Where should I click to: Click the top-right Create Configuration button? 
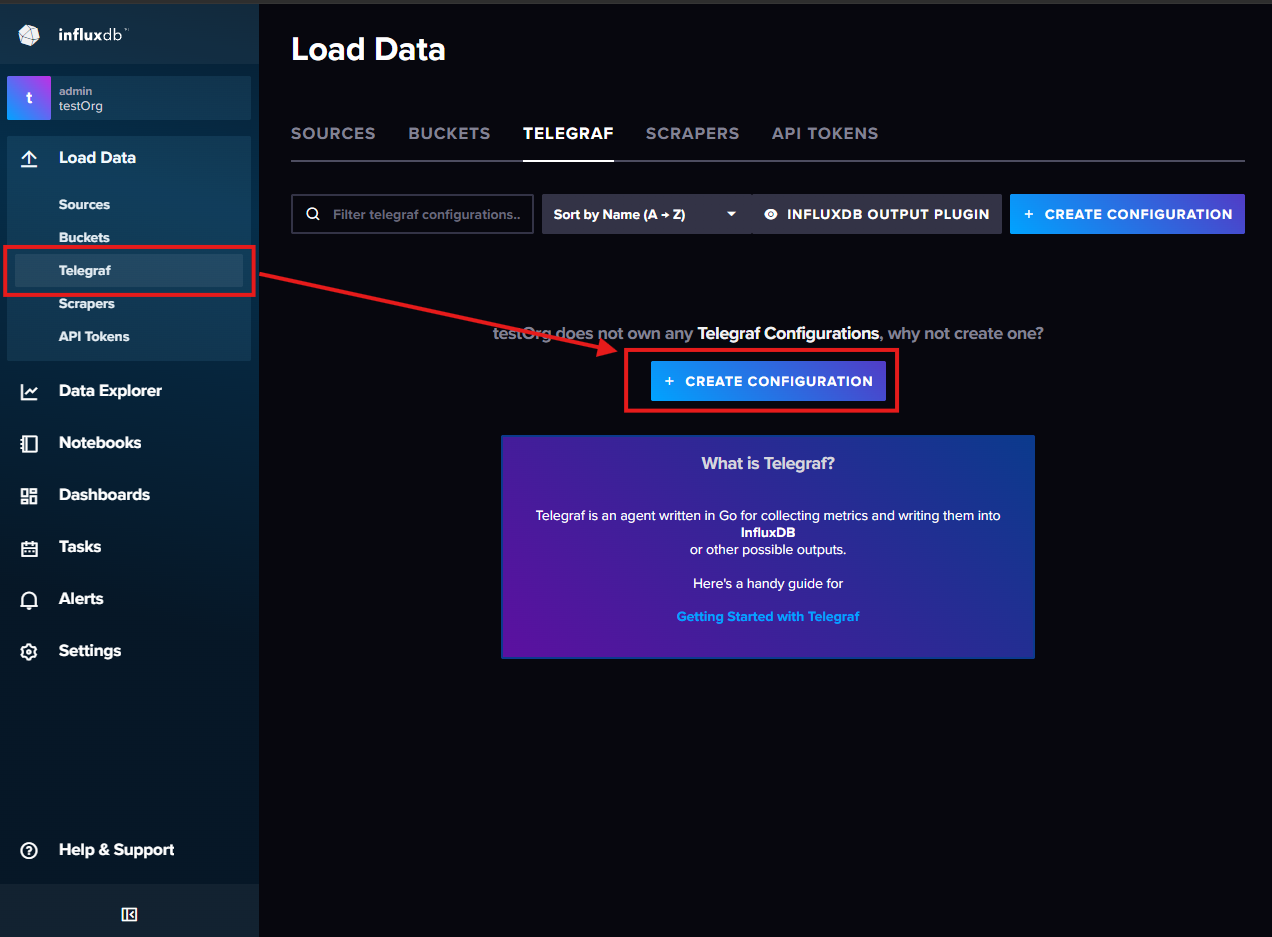click(x=1127, y=214)
